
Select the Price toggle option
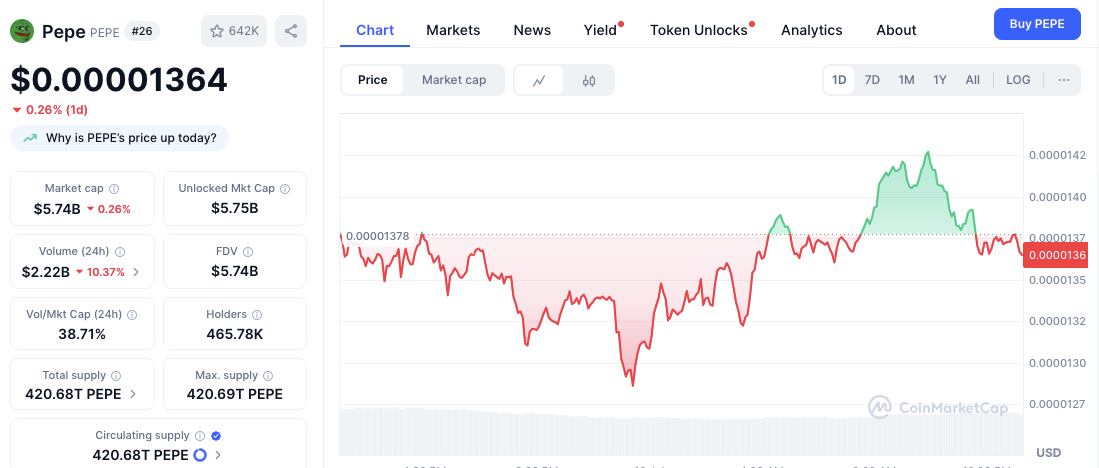tap(372, 80)
